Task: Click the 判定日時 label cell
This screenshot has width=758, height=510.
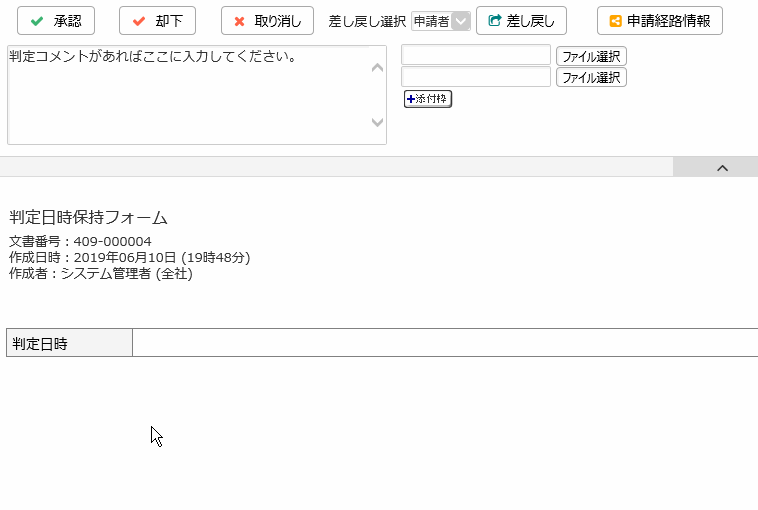Action: coord(69,343)
